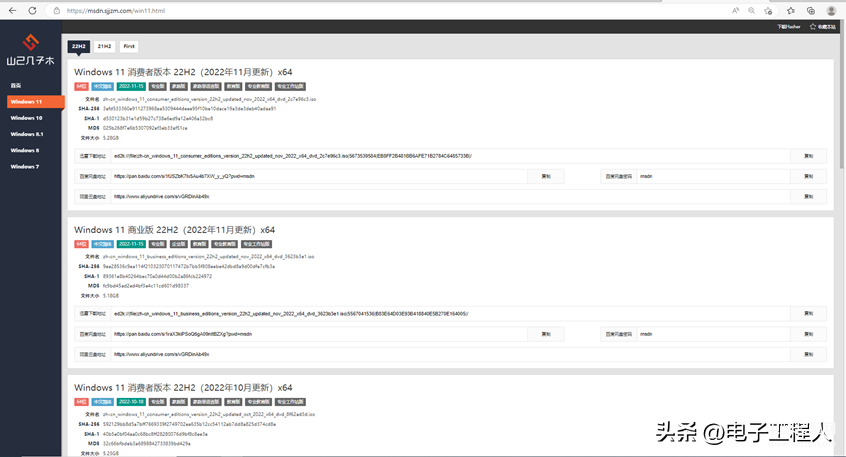Copy the Aliyun drive link of the business edition

[x=808, y=354]
